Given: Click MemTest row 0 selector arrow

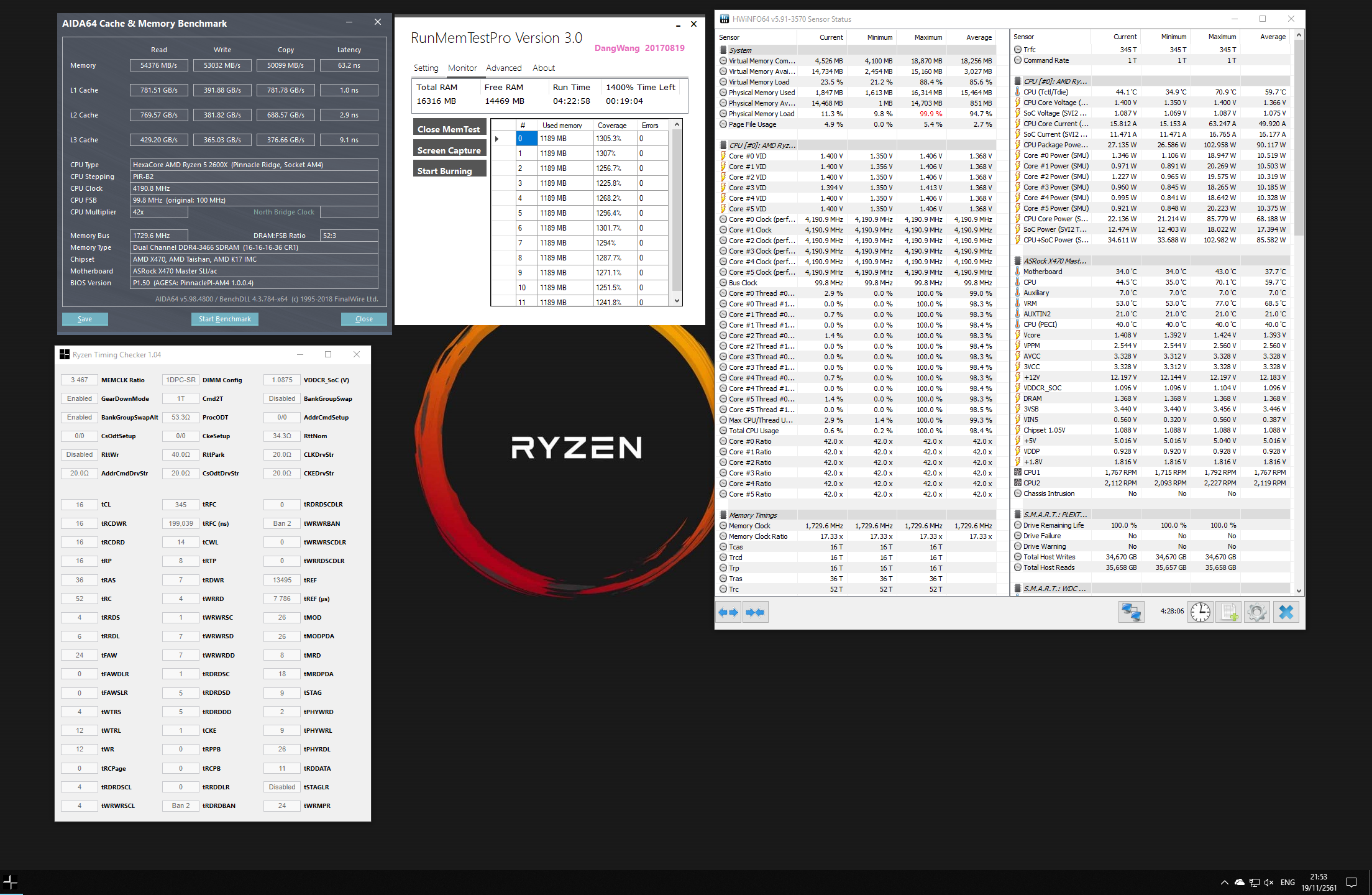Looking at the screenshot, I should point(497,139).
